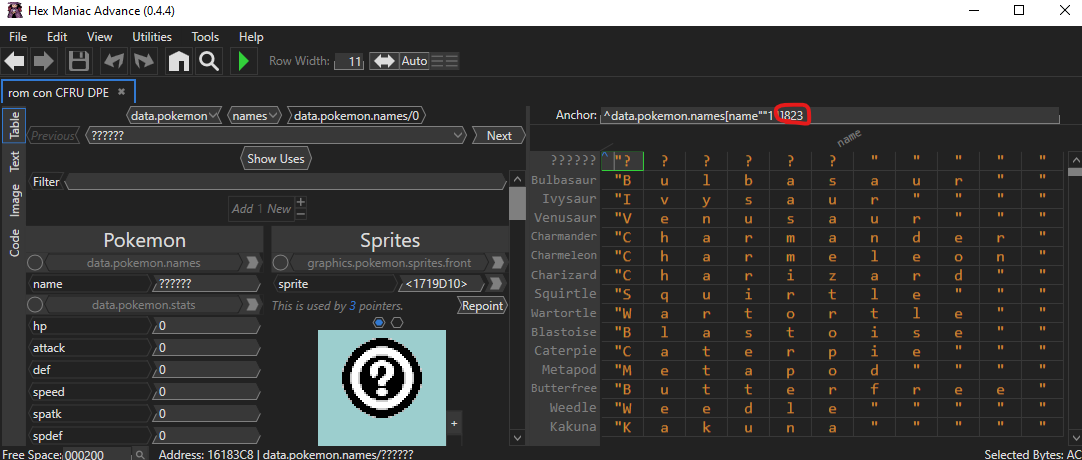Click the stretch-width double arrow icon
The height and width of the screenshot is (460, 1082).
coord(384,61)
